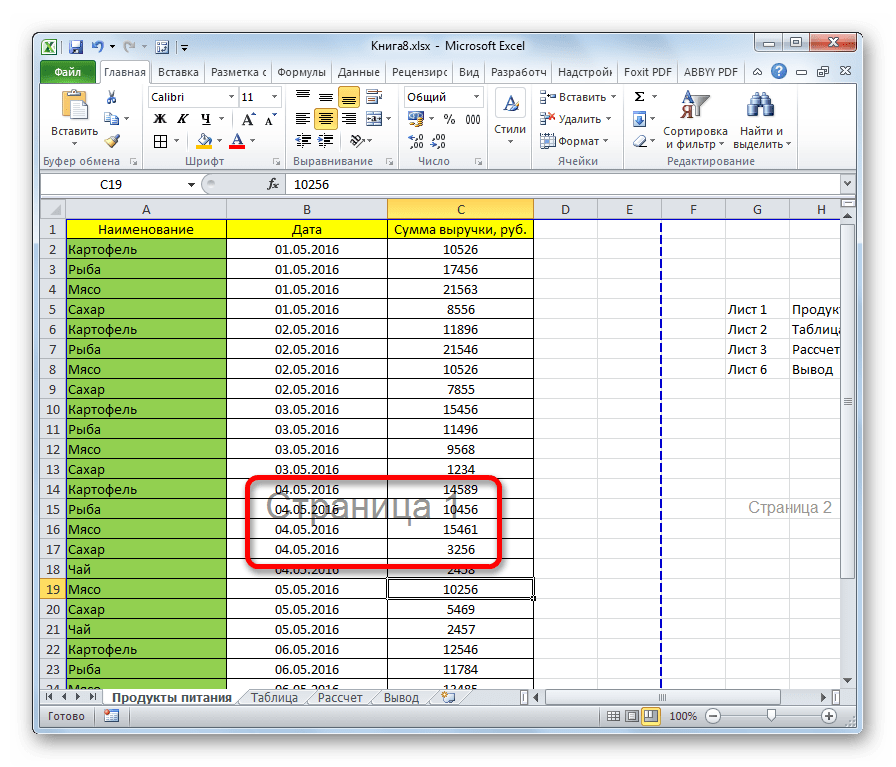The height and width of the screenshot is (767, 896).
Task: Click the zoom slider in the status bar
Action: 771,716
